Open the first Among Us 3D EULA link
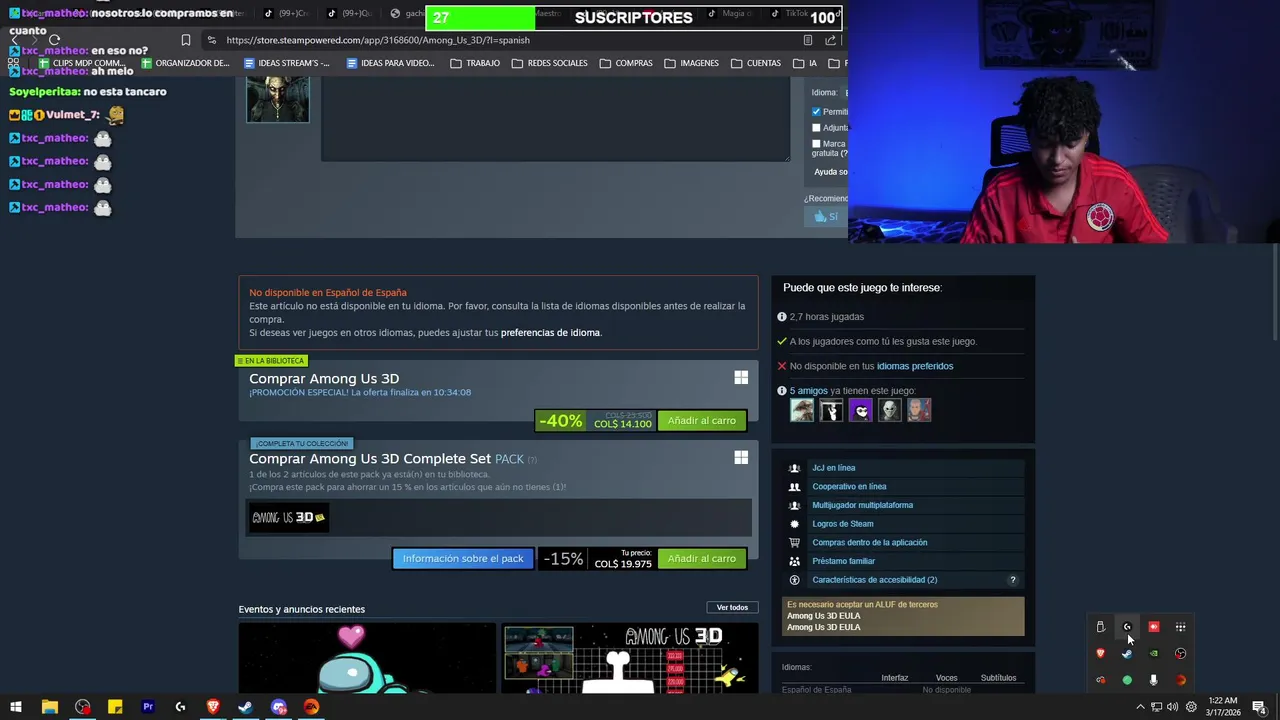The width and height of the screenshot is (1280, 720). [x=823, y=616]
